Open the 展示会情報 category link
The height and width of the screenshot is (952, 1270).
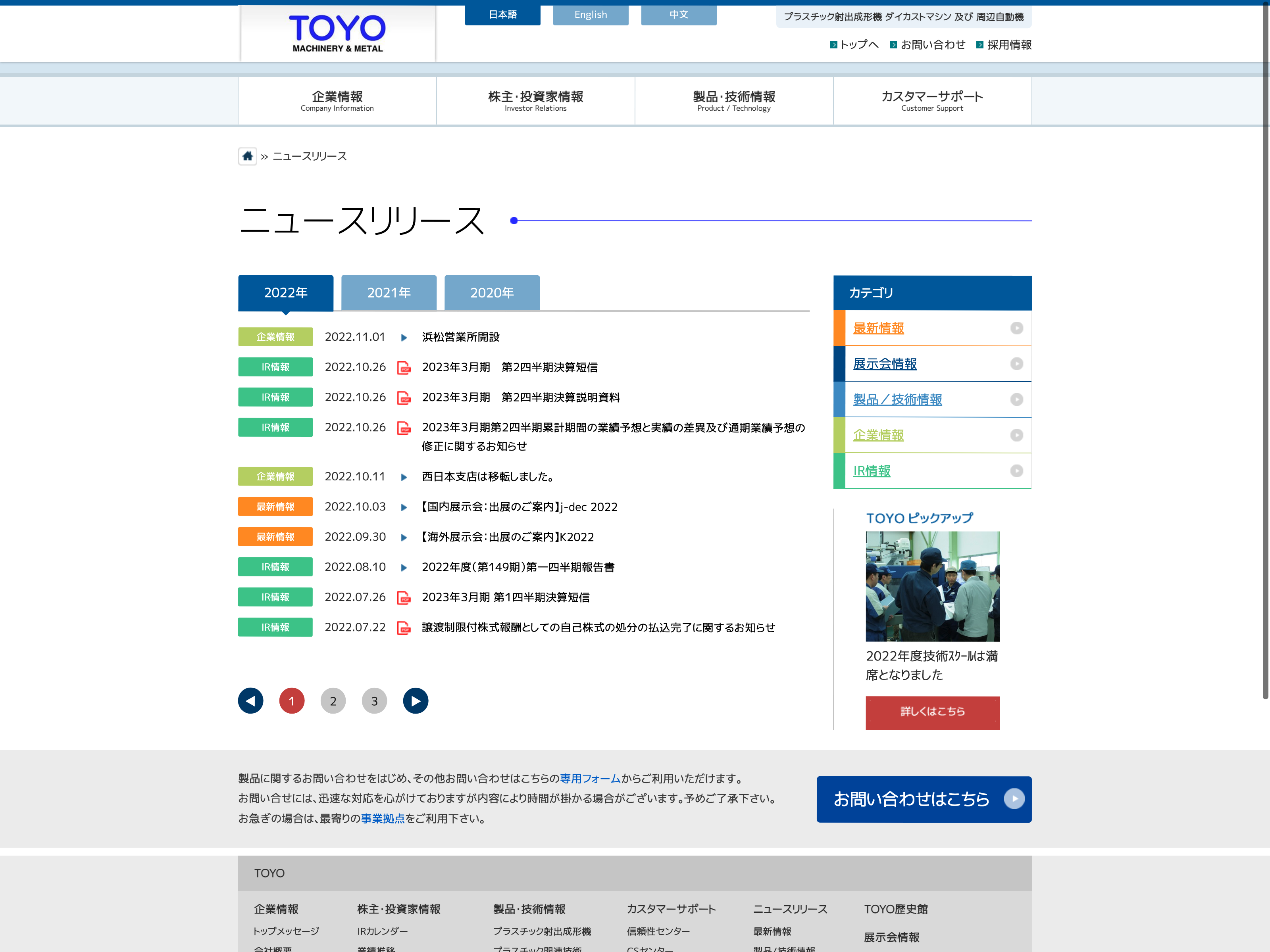click(885, 364)
